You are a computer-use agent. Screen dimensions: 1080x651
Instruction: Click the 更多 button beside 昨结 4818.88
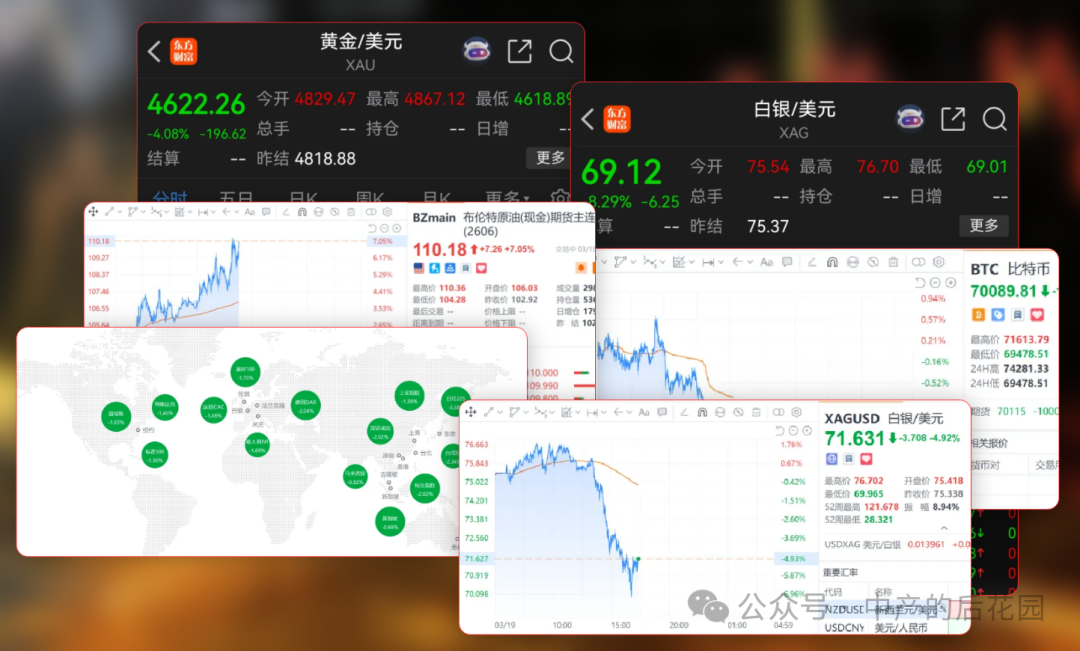coord(550,158)
